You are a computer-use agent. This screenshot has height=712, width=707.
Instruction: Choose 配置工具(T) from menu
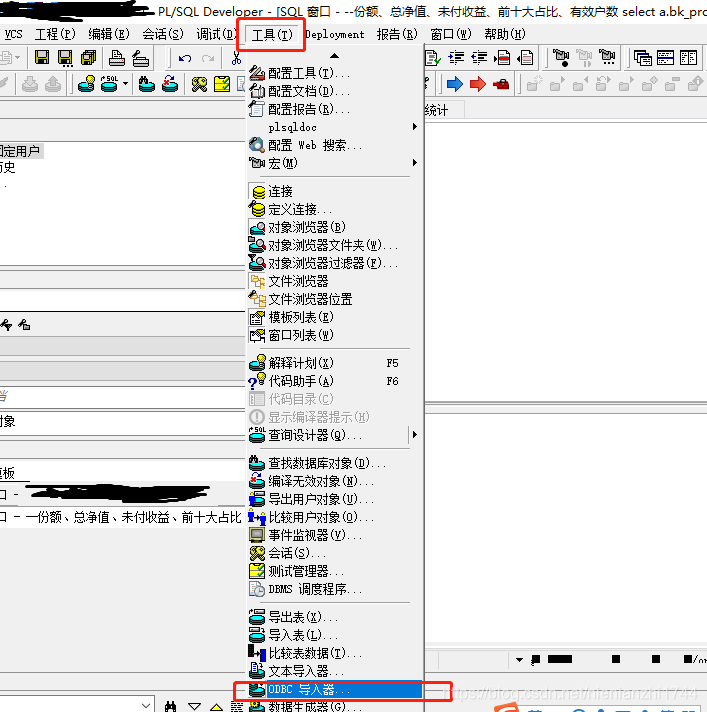click(335, 73)
